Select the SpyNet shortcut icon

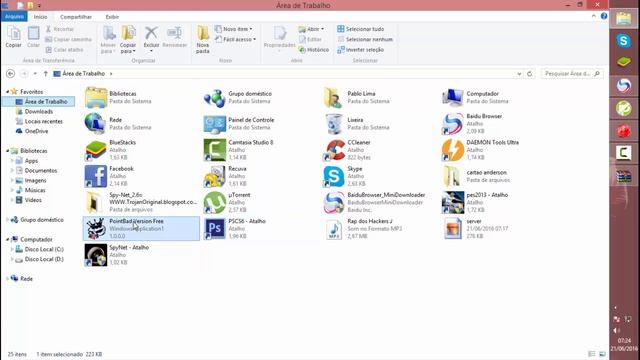pos(96,255)
